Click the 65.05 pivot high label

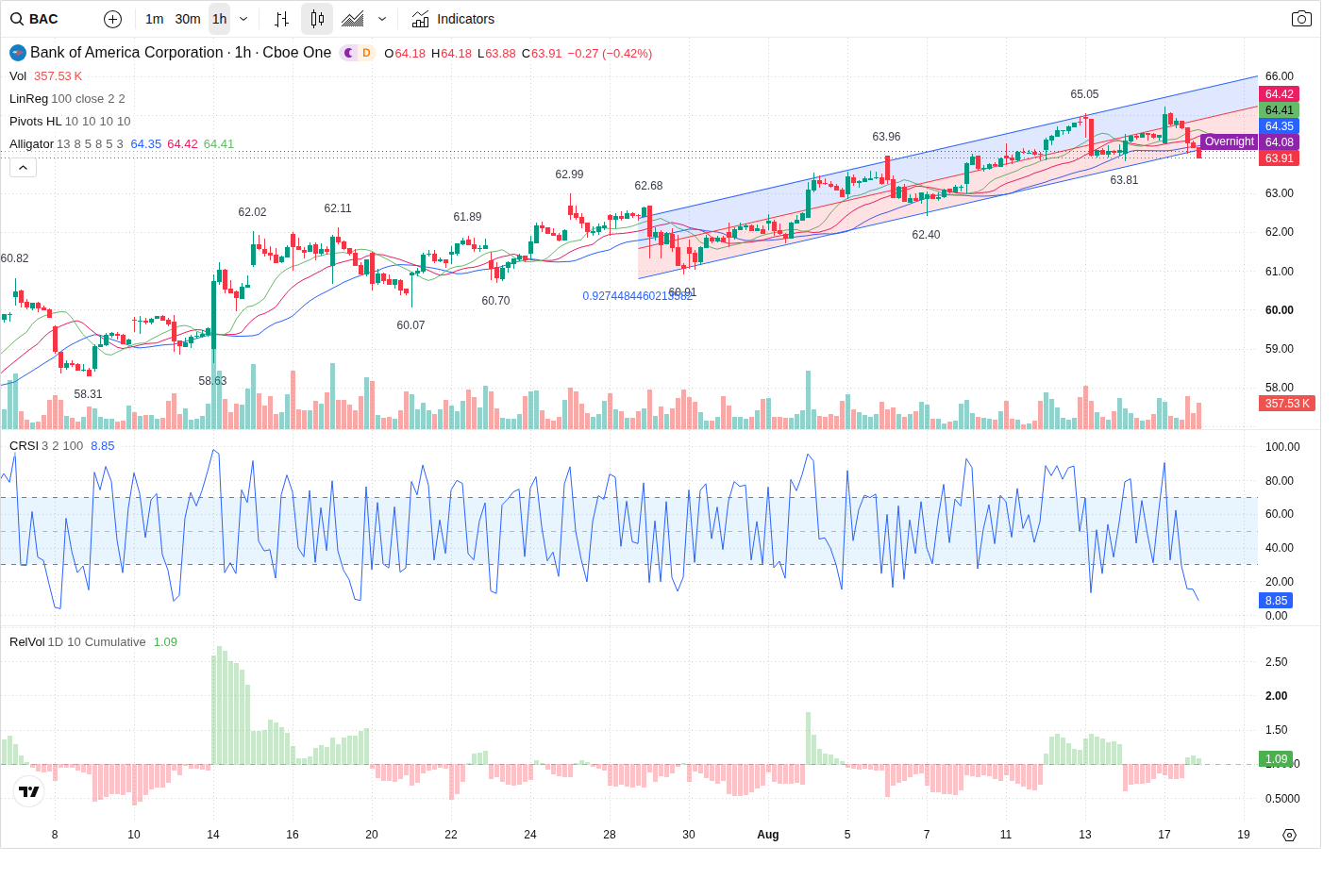(x=1084, y=94)
